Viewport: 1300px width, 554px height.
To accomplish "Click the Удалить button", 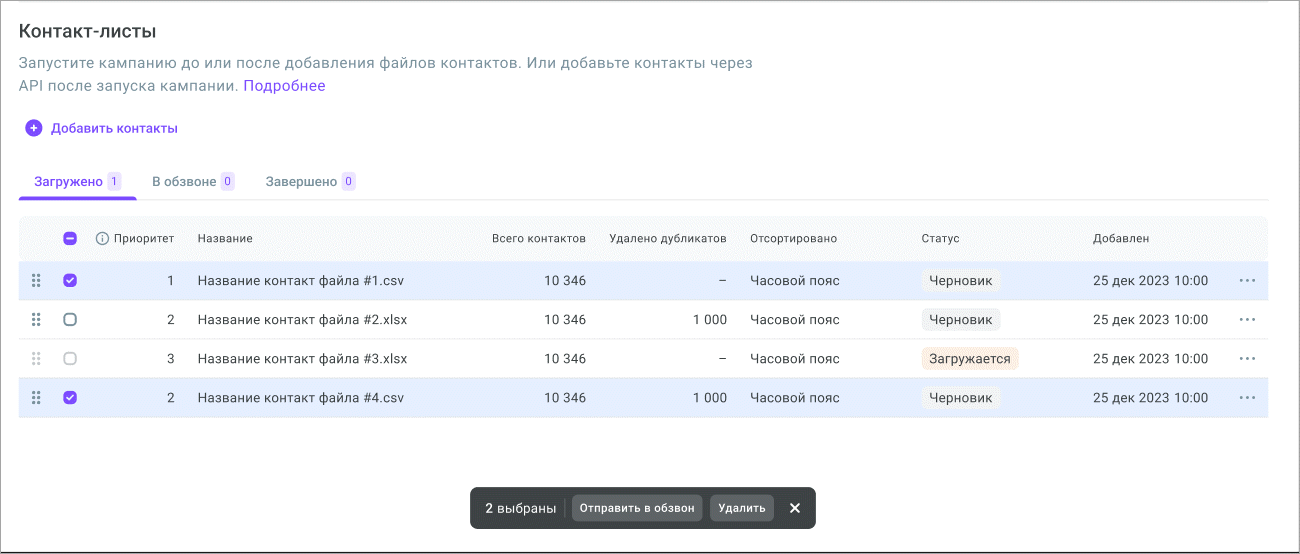I will 742,508.
